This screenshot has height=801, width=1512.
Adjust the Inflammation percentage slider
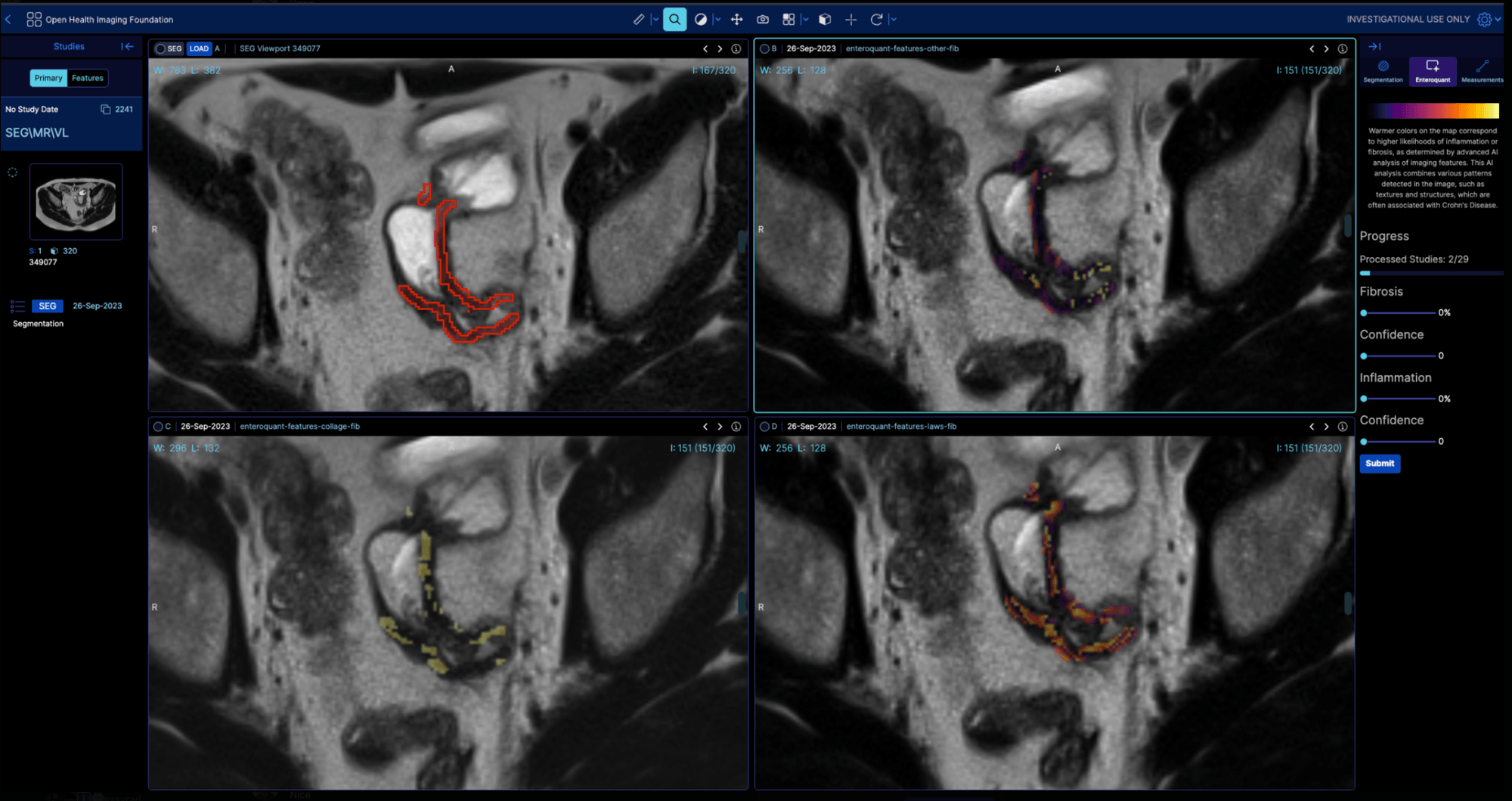tap(1399, 399)
